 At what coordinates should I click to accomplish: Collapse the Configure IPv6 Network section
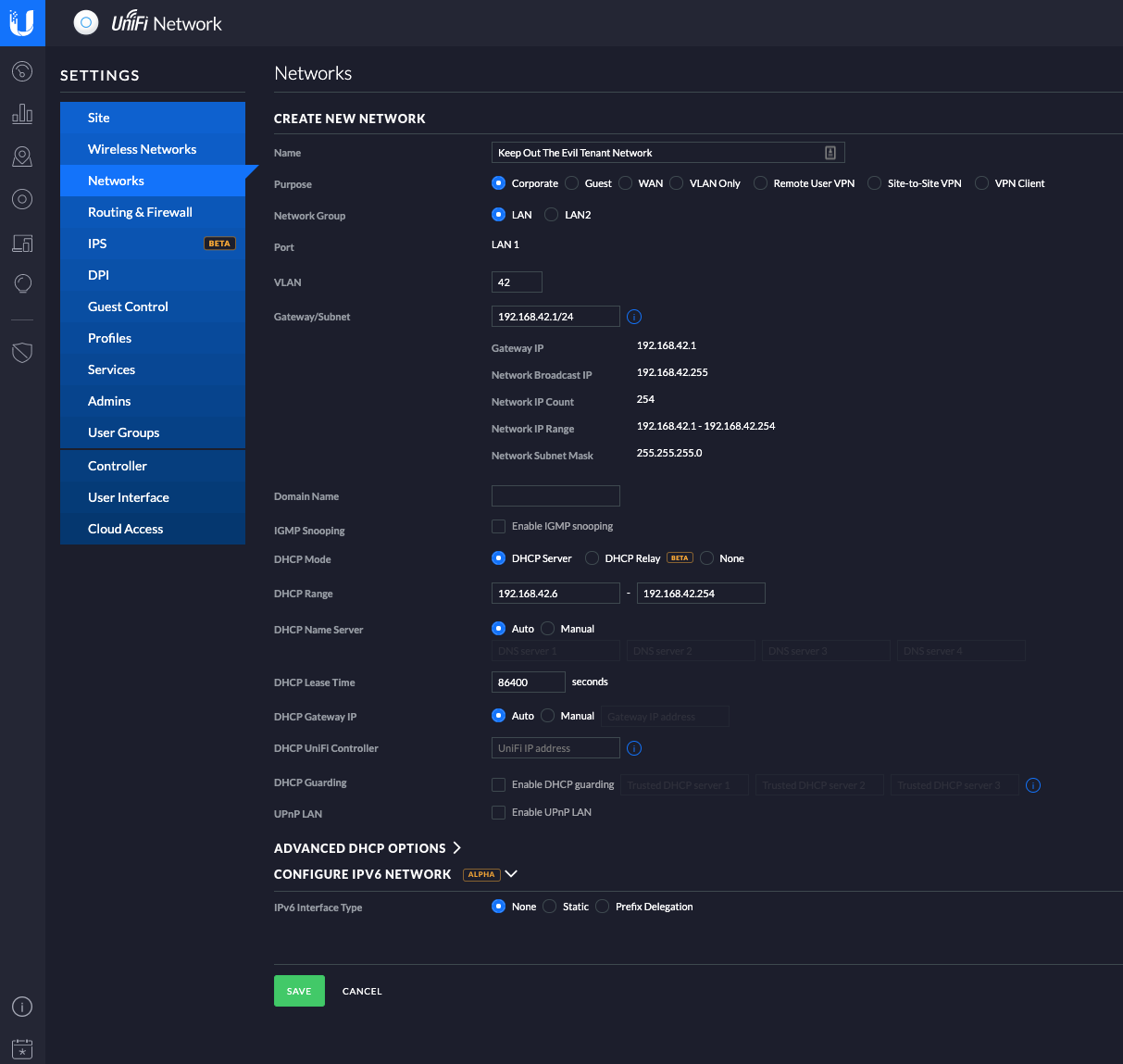510,874
